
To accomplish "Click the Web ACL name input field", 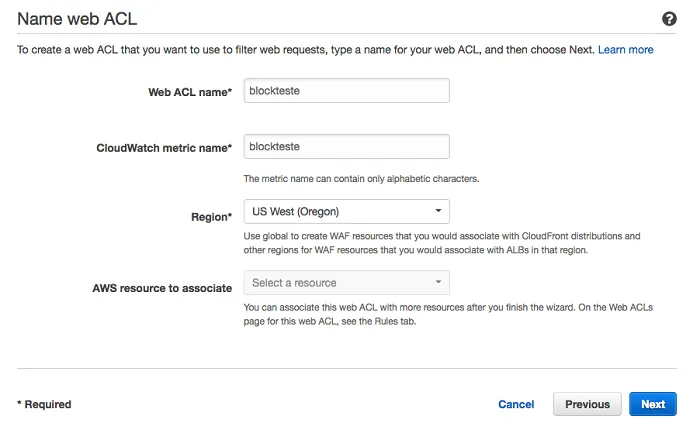I will (x=346, y=91).
